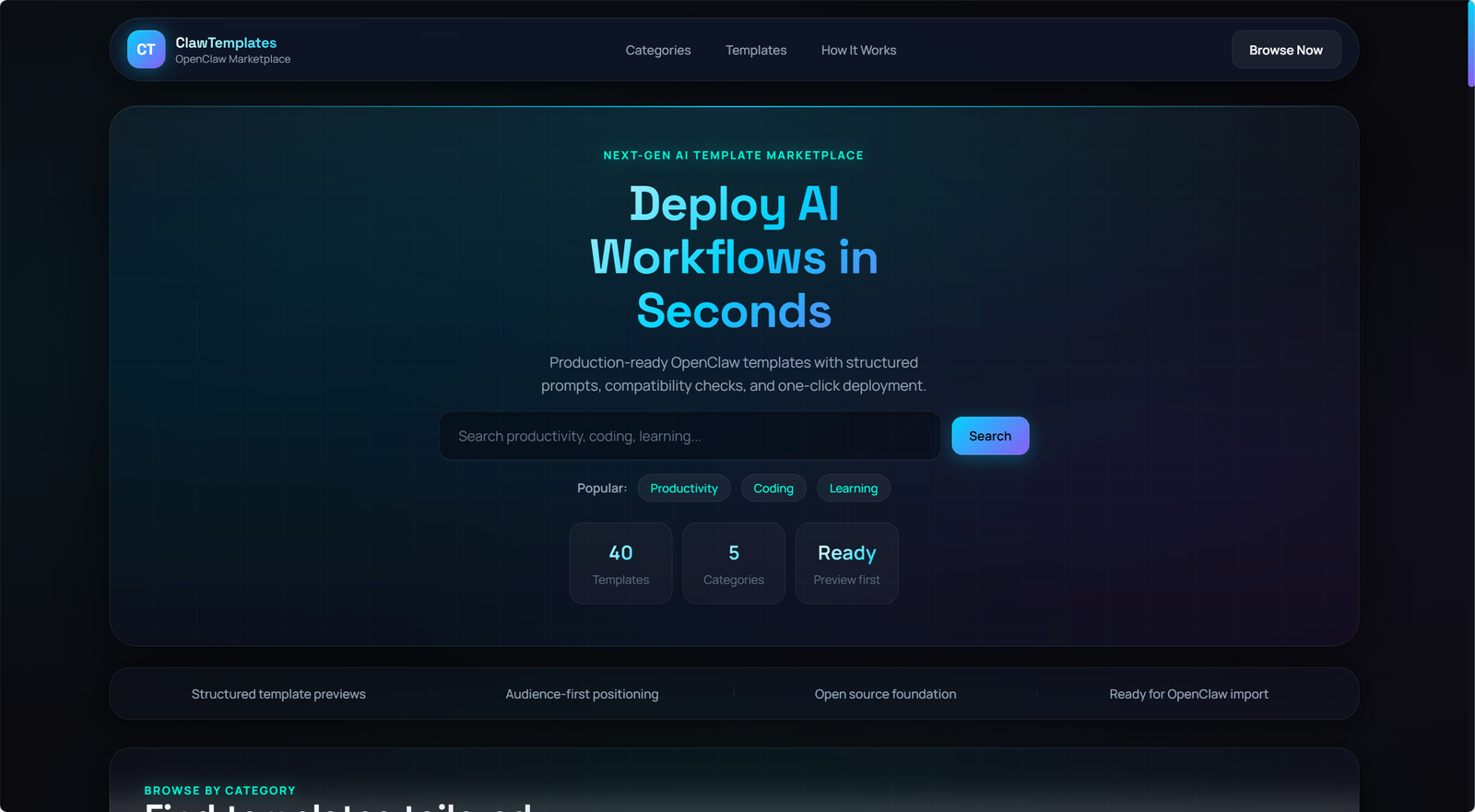Click Structured template previews label
This screenshot has width=1475, height=812.
(278, 694)
